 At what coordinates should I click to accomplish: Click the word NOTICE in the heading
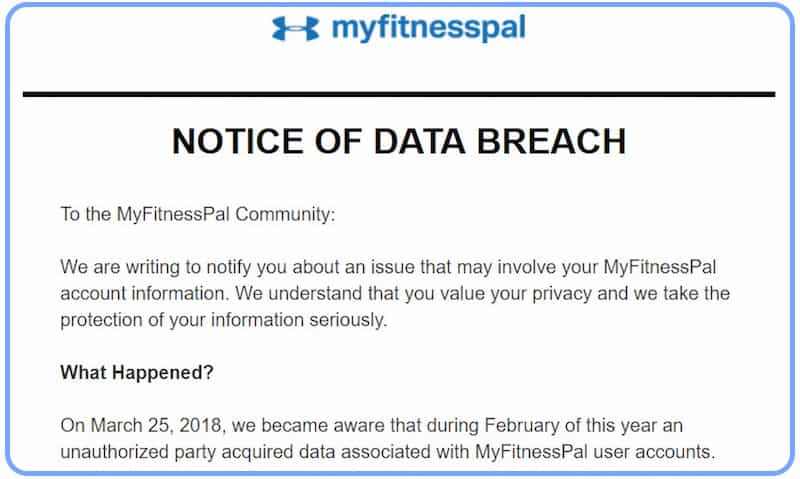coord(236,141)
